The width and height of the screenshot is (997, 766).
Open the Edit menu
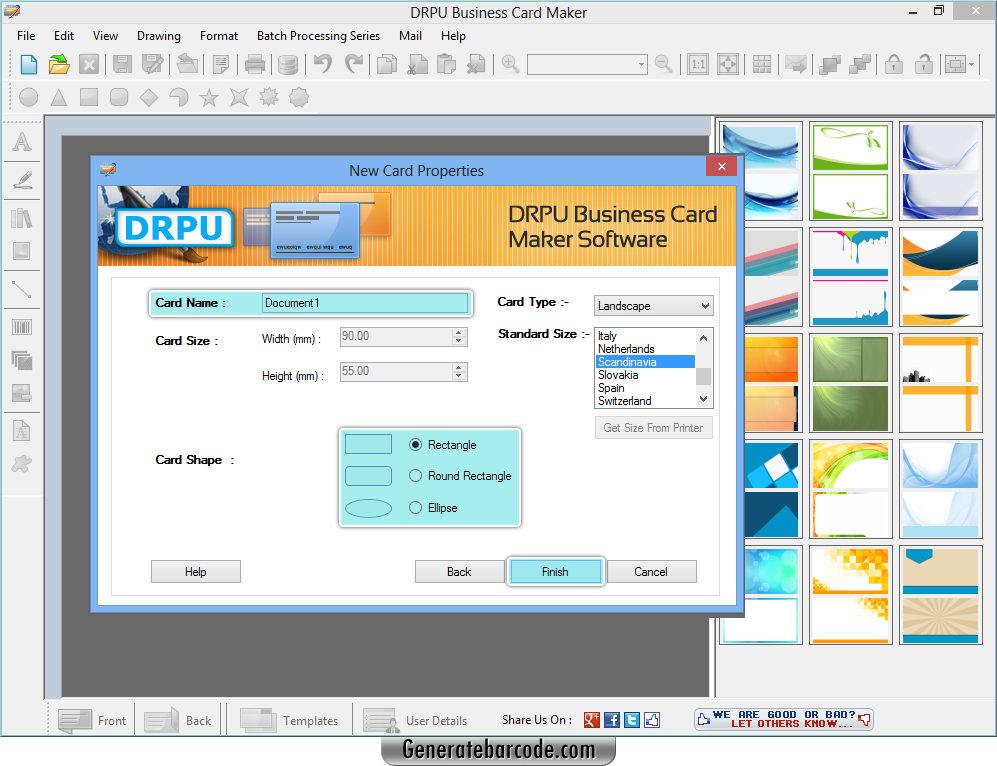click(64, 36)
